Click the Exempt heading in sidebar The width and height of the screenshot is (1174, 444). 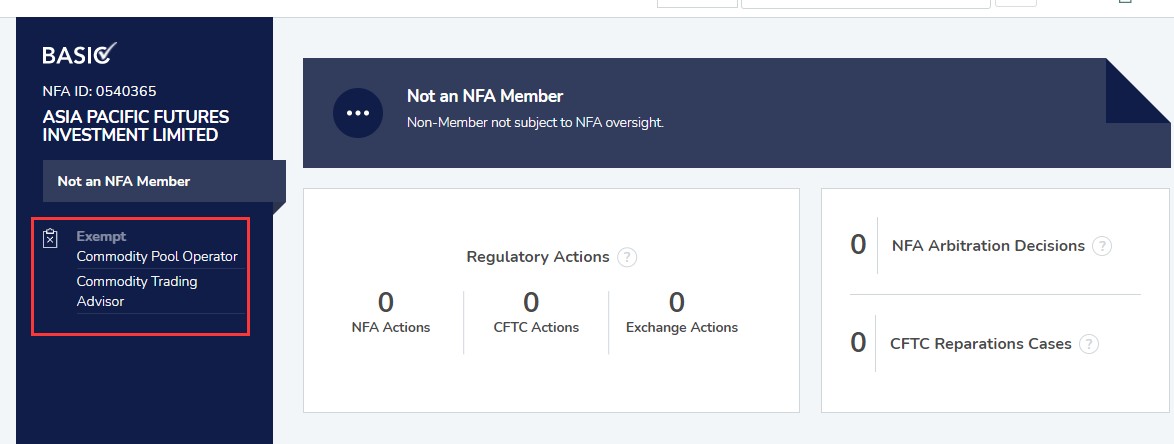pyautogui.click(x=101, y=237)
